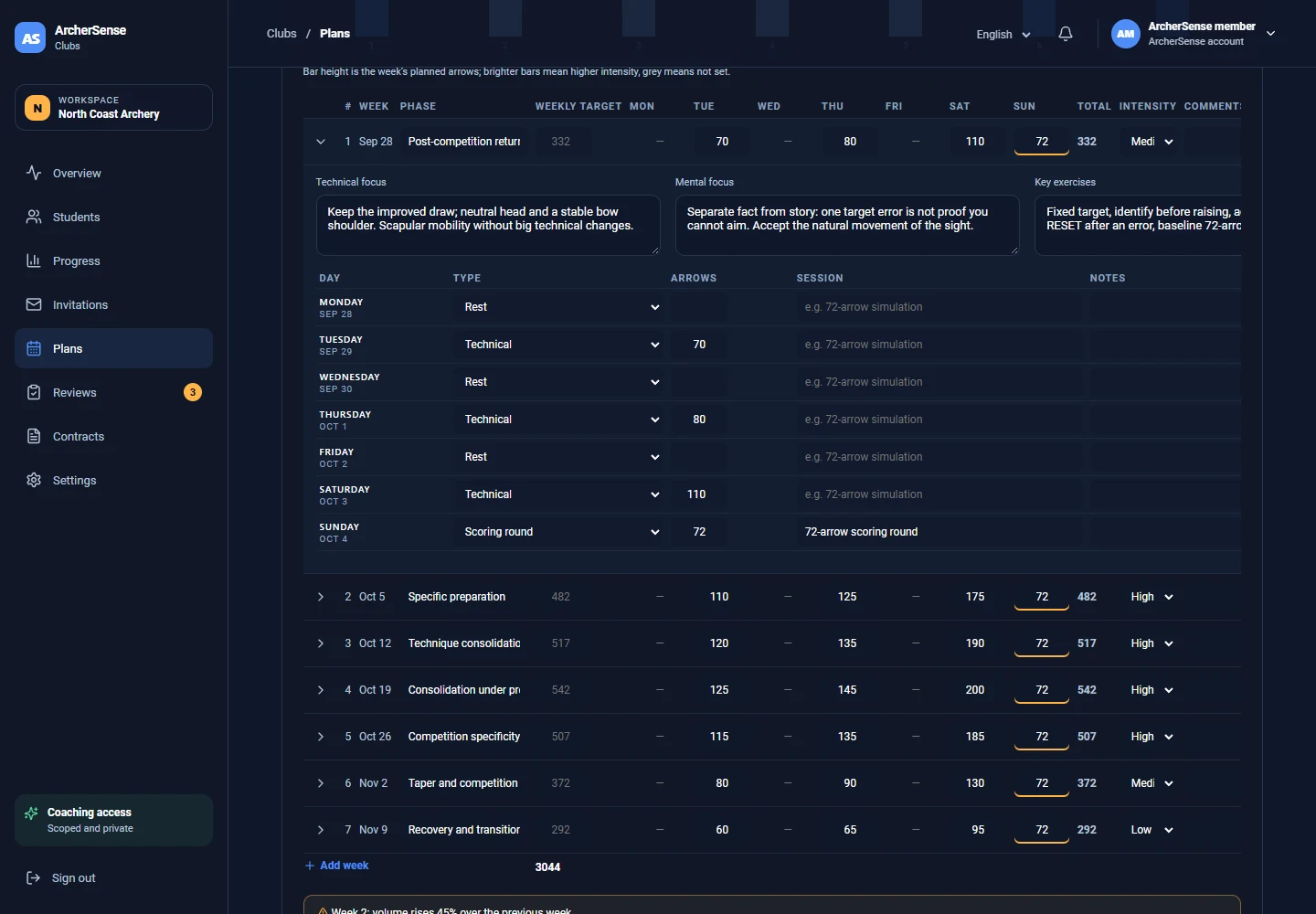The image size is (1316, 914).
Task: Click the Clubs breadcrumb link
Action: point(281,34)
